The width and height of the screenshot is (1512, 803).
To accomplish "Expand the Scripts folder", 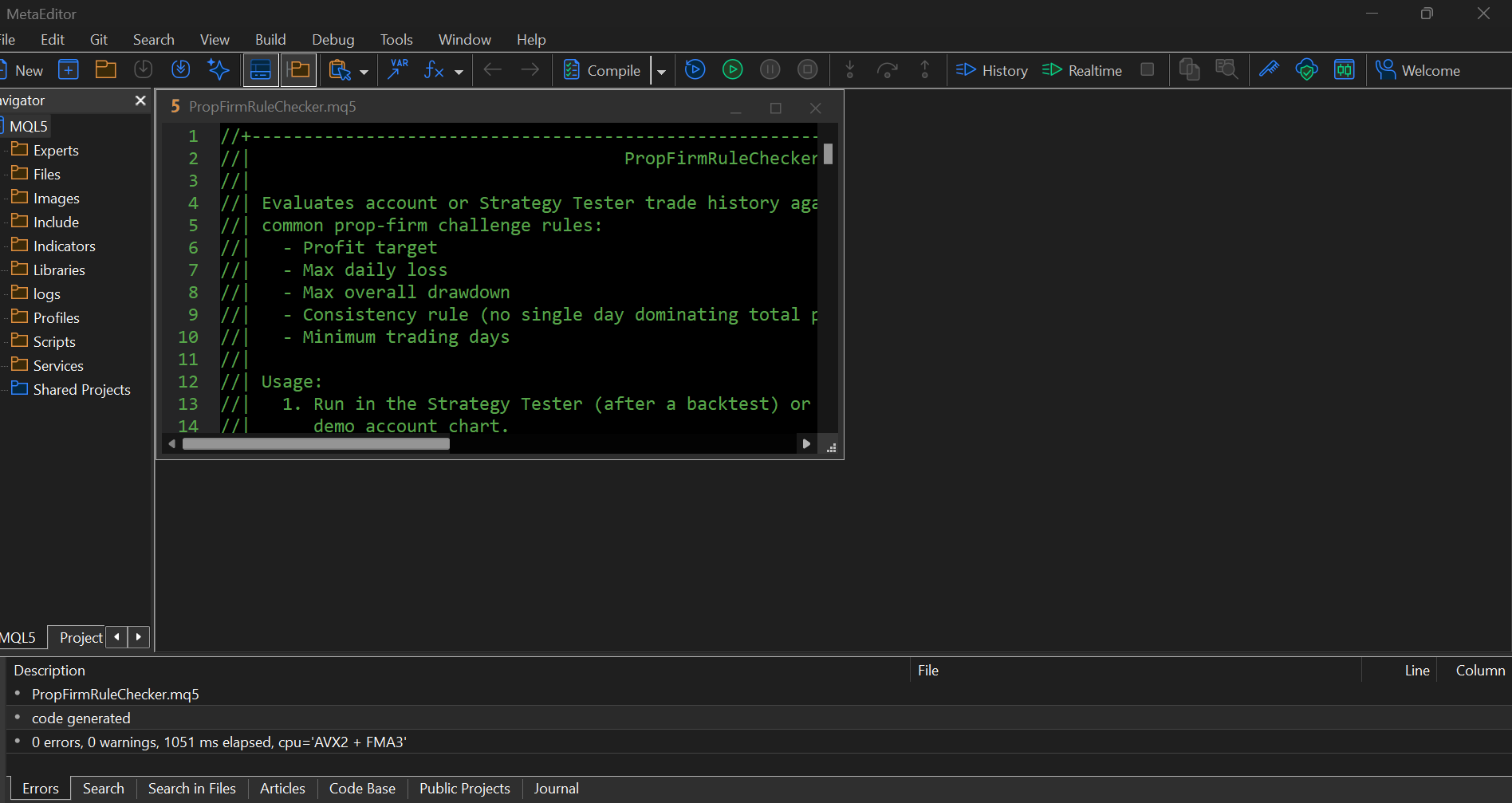I will [43, 341].
